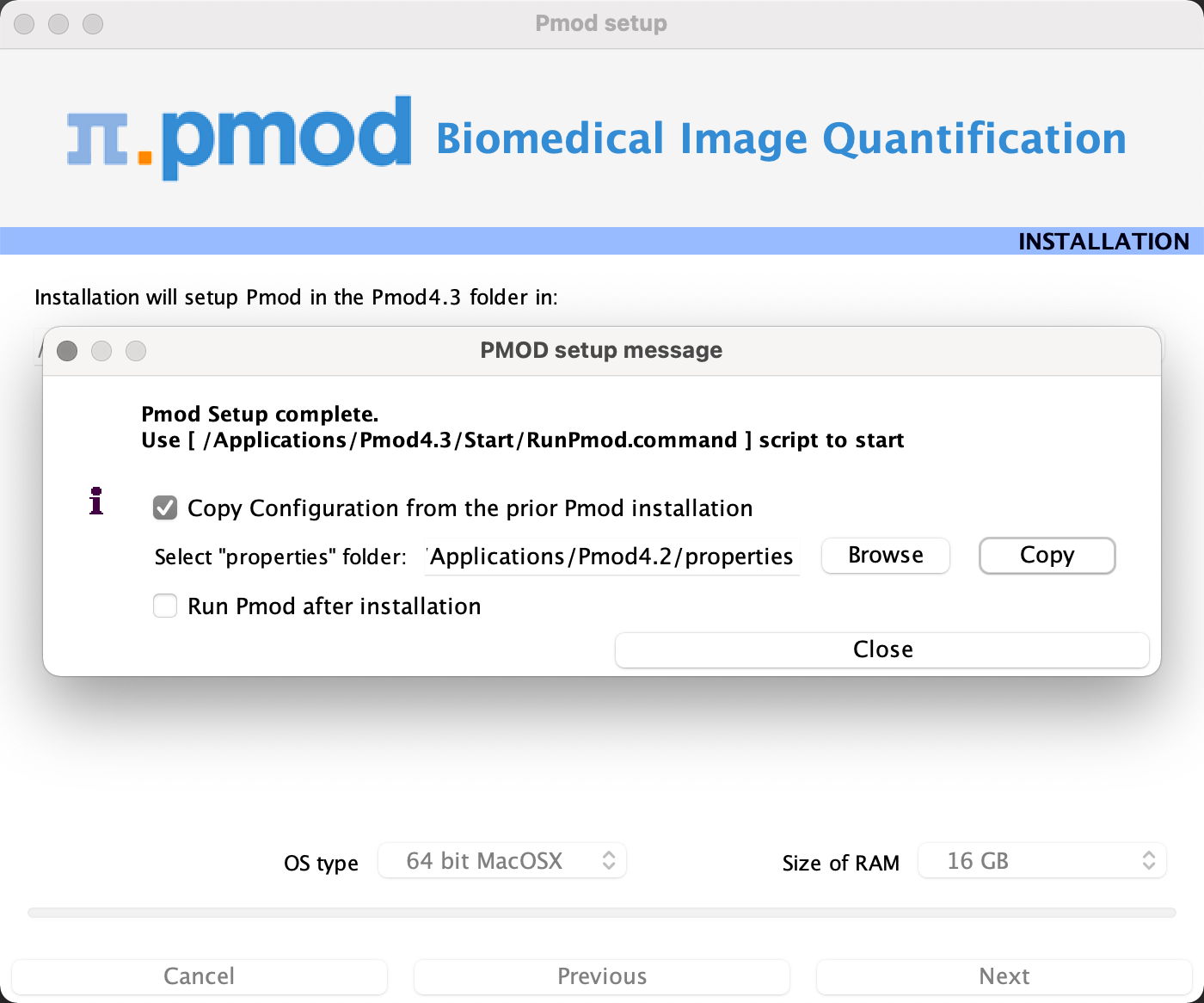
Task: Click the Biomedical Image Quantification heading
Action: (x=781, y=139)
